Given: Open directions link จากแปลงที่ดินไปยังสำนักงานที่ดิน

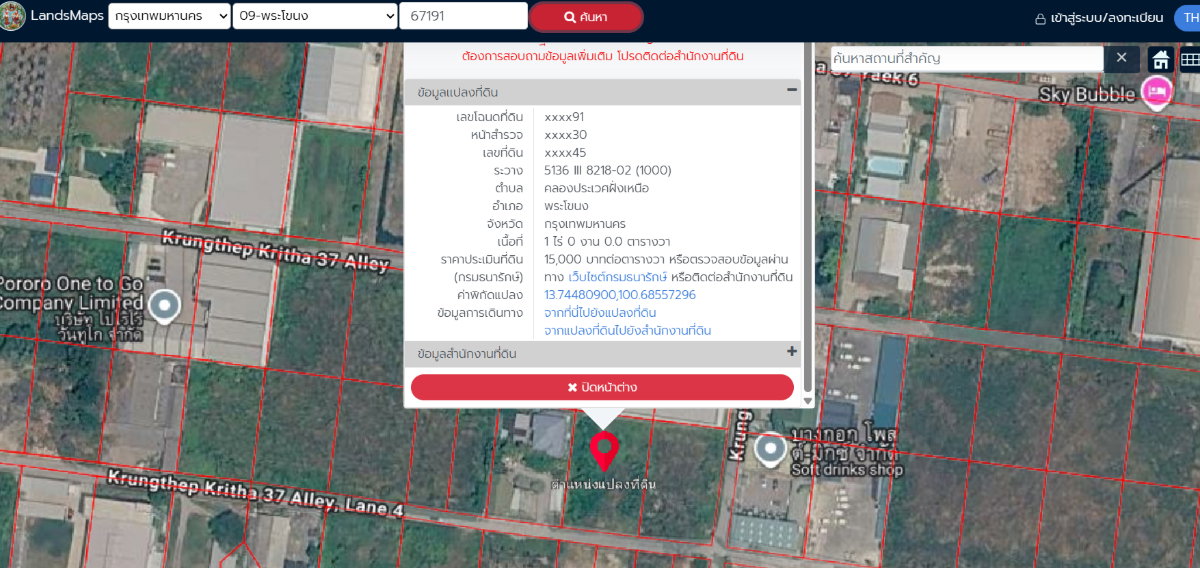Looking at the screenshot, I should [628, 331].
